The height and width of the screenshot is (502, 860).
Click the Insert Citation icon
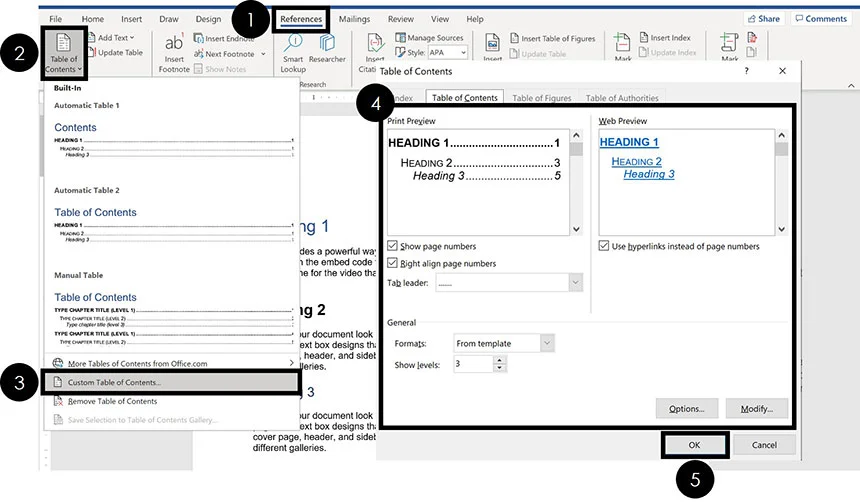(x=375, y=43)
